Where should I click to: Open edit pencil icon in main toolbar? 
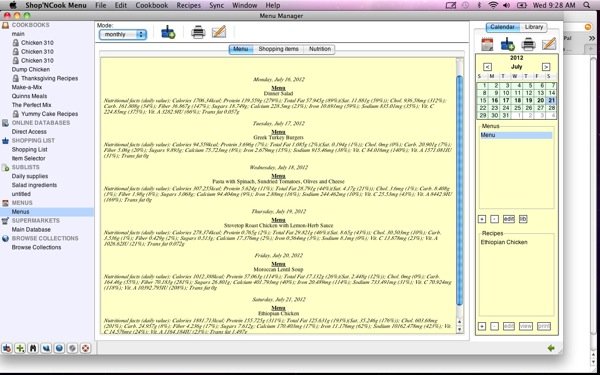(x=219, y=32)
